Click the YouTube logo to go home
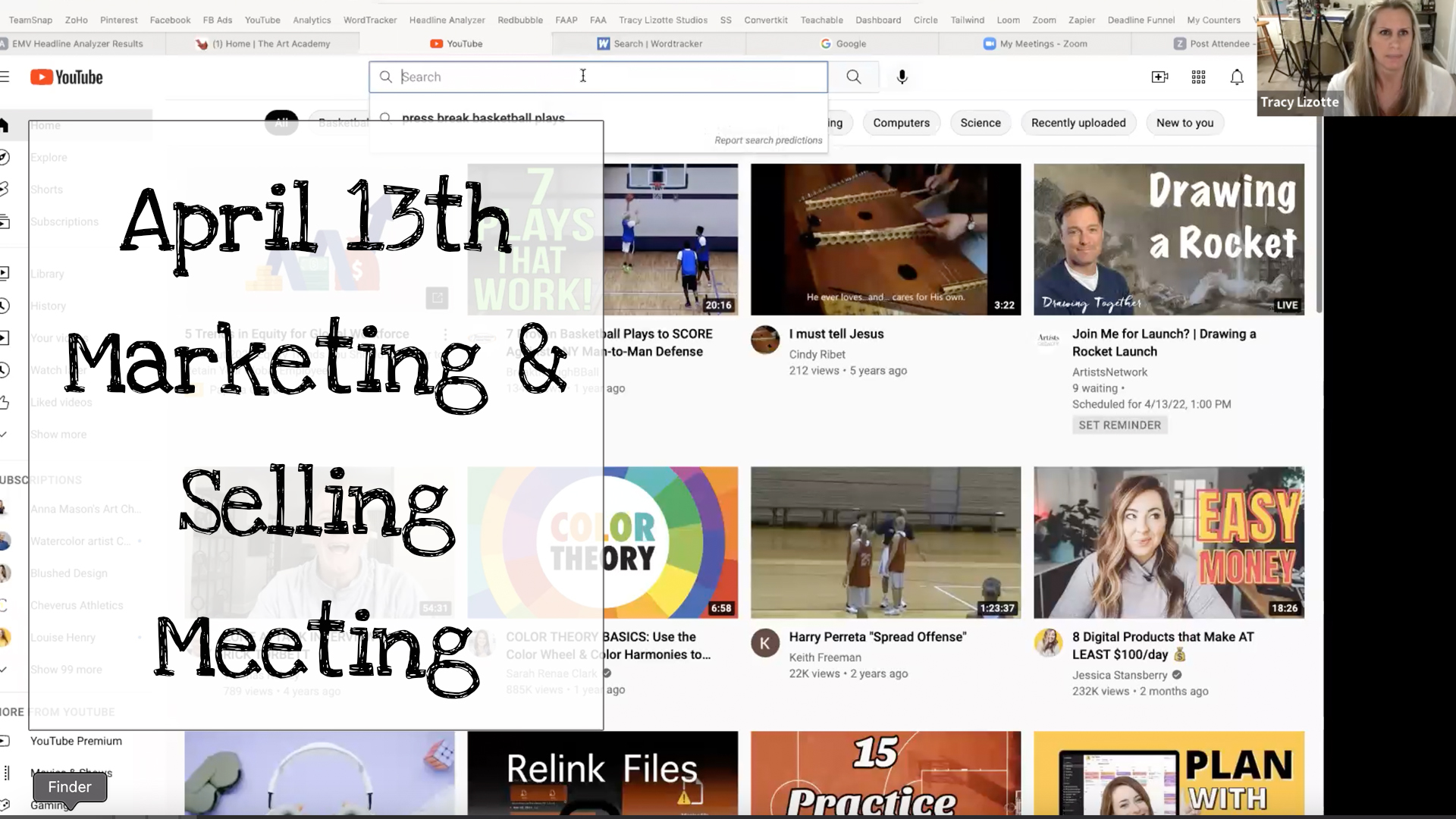 67,77
